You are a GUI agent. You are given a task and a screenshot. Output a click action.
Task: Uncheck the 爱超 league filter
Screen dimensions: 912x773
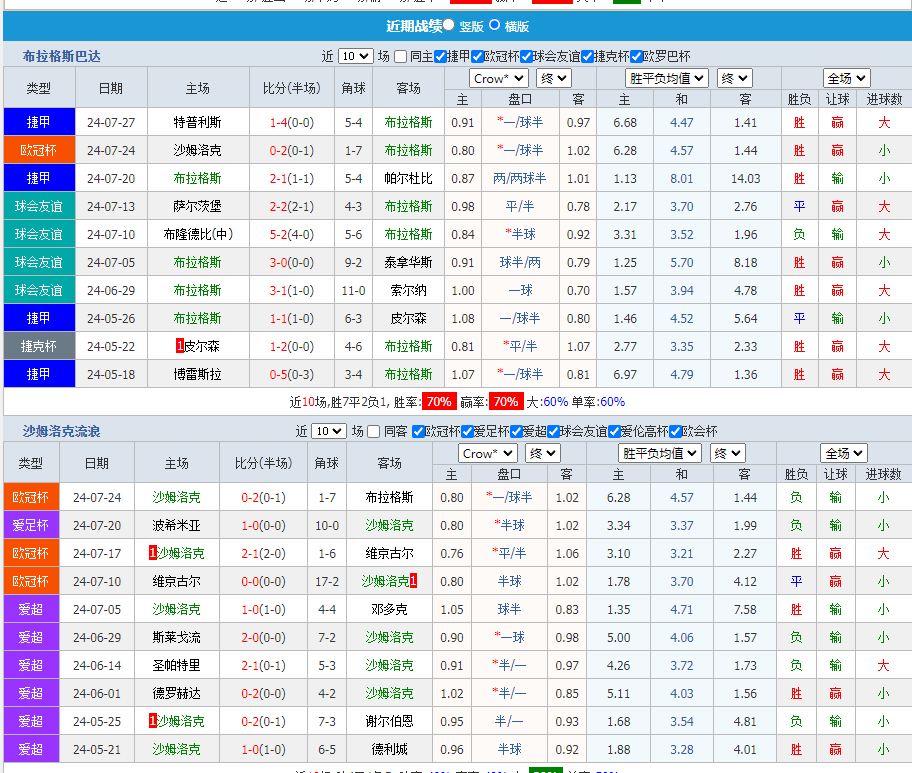pyautogui.click(x=516, y=432)
